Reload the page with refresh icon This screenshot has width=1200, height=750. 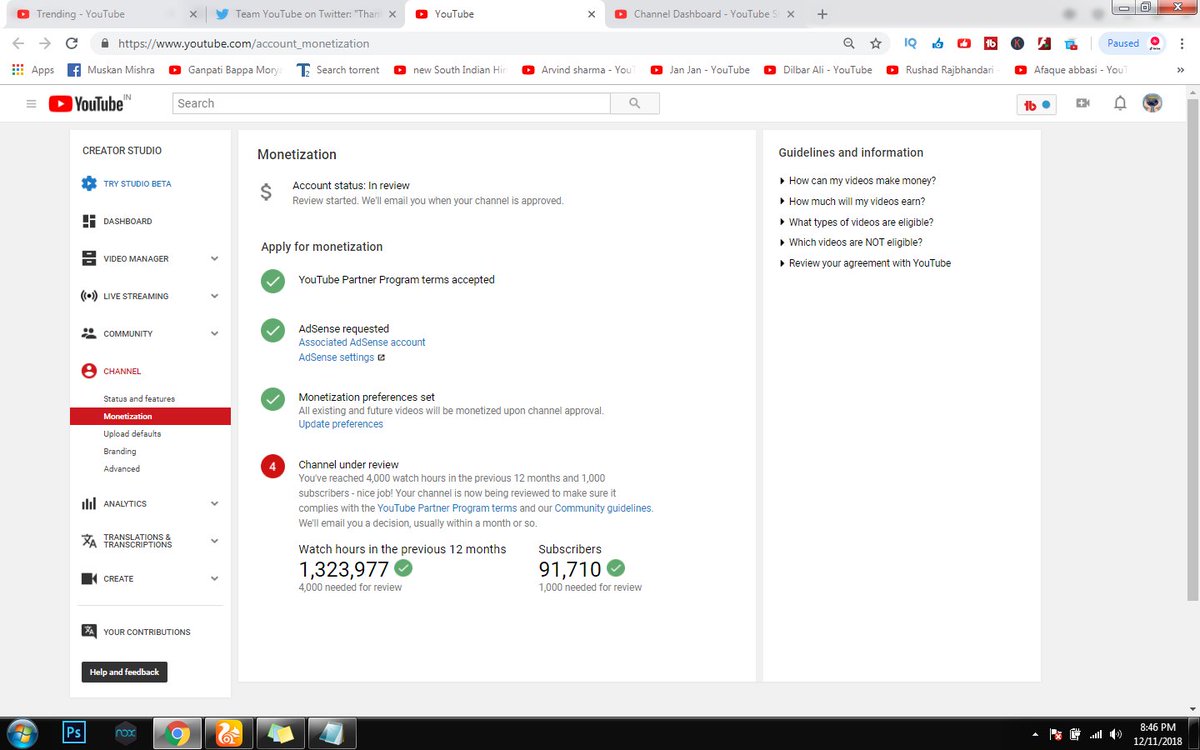71,43
